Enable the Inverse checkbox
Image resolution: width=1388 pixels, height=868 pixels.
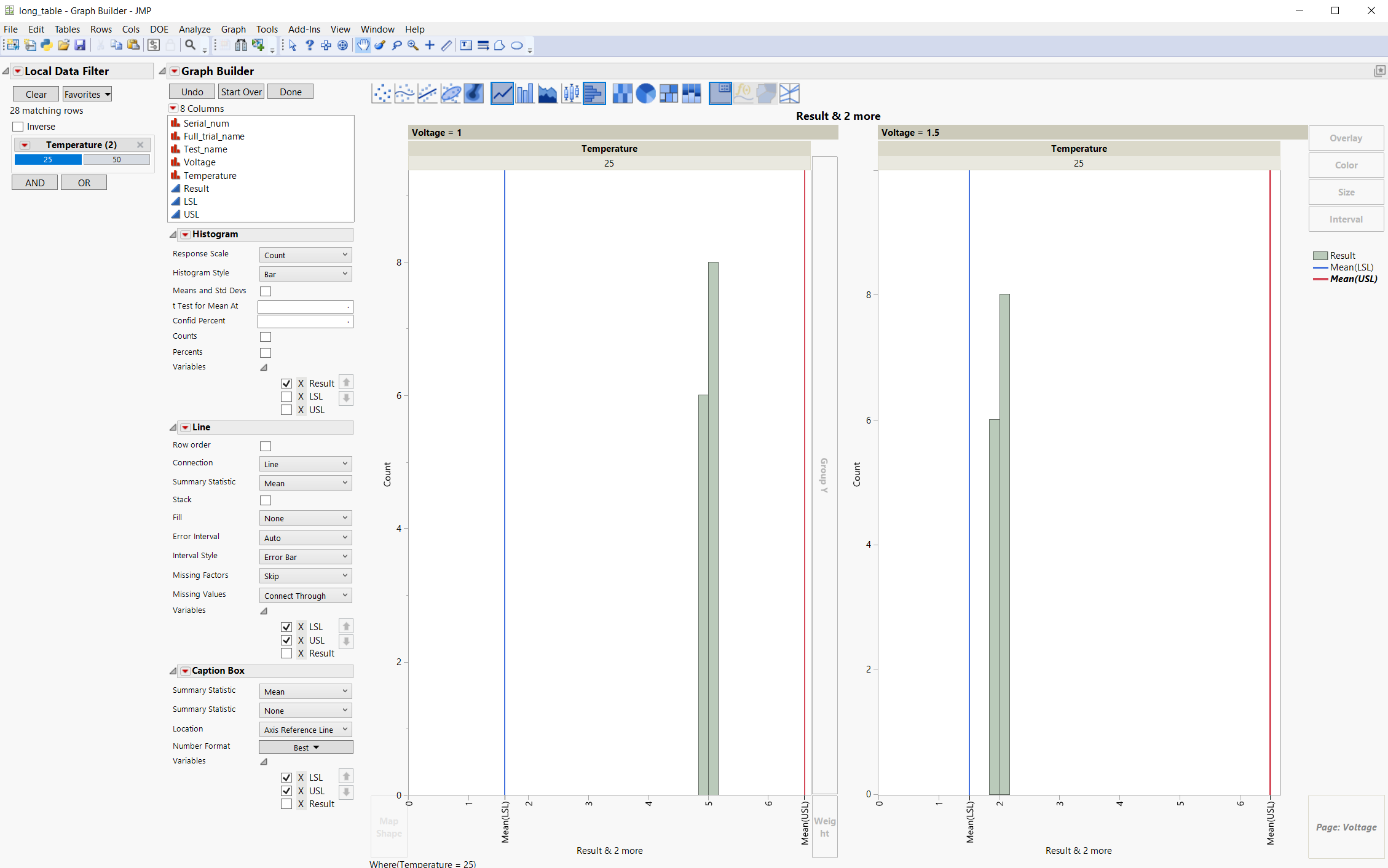click(18, 127)
